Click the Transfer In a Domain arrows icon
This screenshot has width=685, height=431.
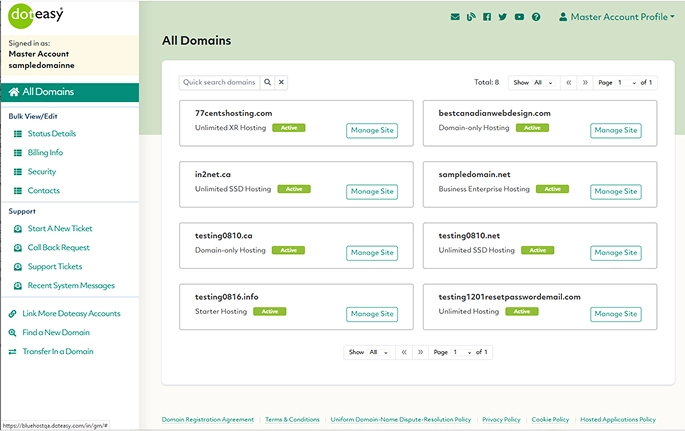13,352
